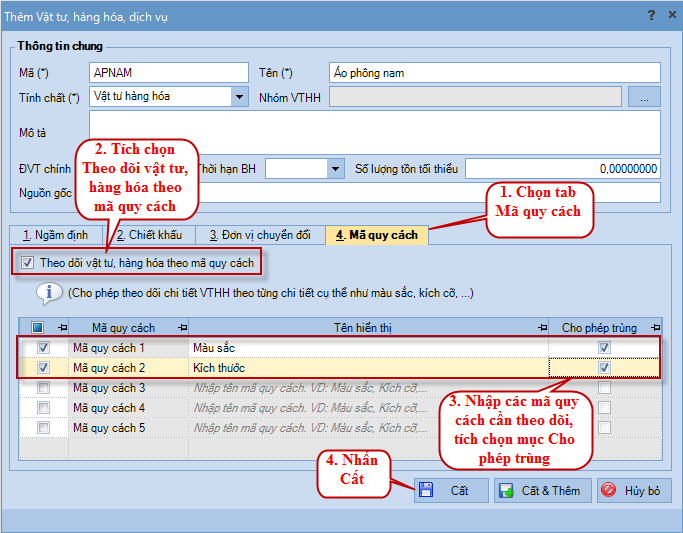683x533 pixels.
Task: Click the info bubble icon below the checkbox
Action: tap(49, 293)
